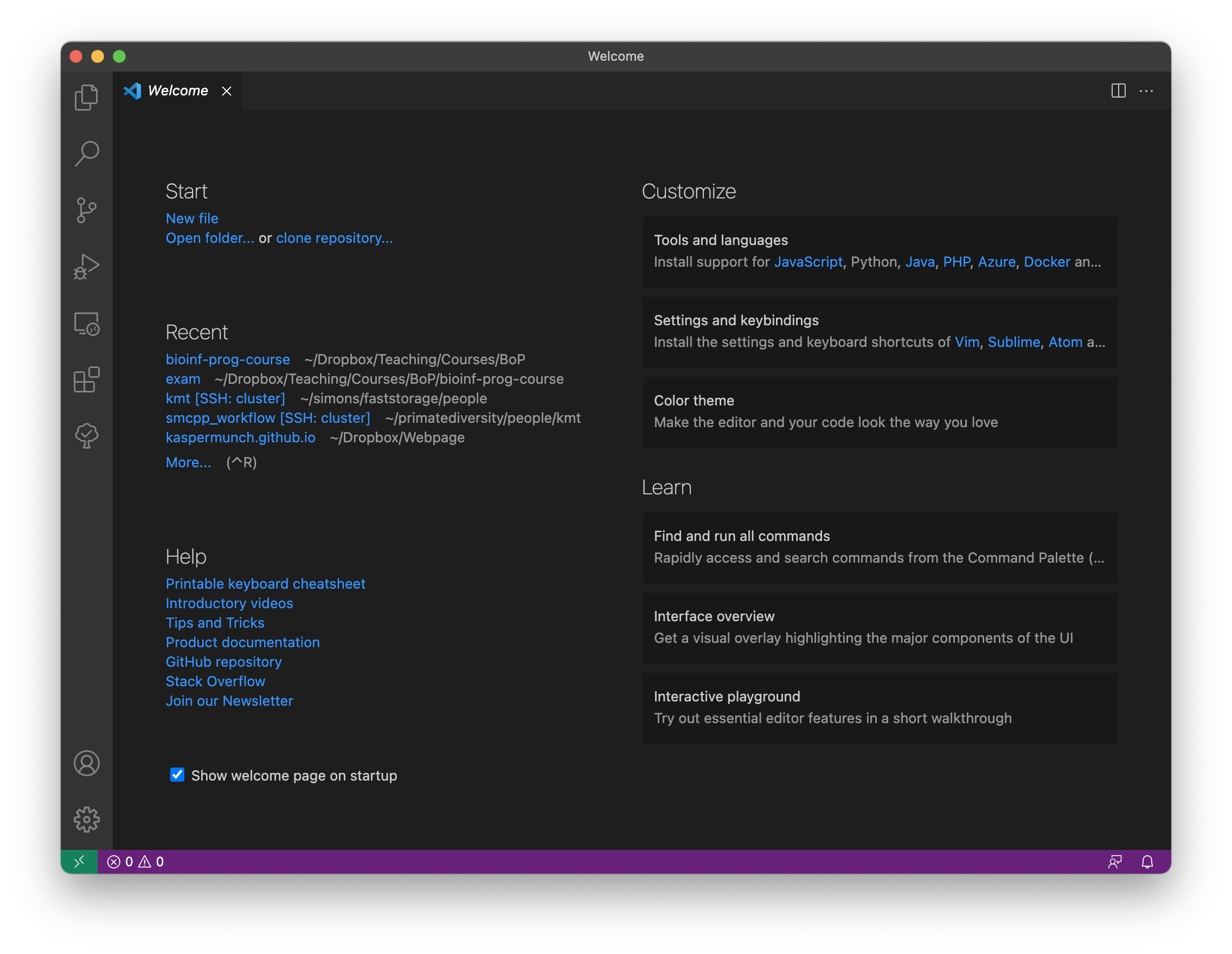This screenshot has width=1232, height=954.
Task: Click errors and warnings count in status bar
Action: (x=136, y=861)
